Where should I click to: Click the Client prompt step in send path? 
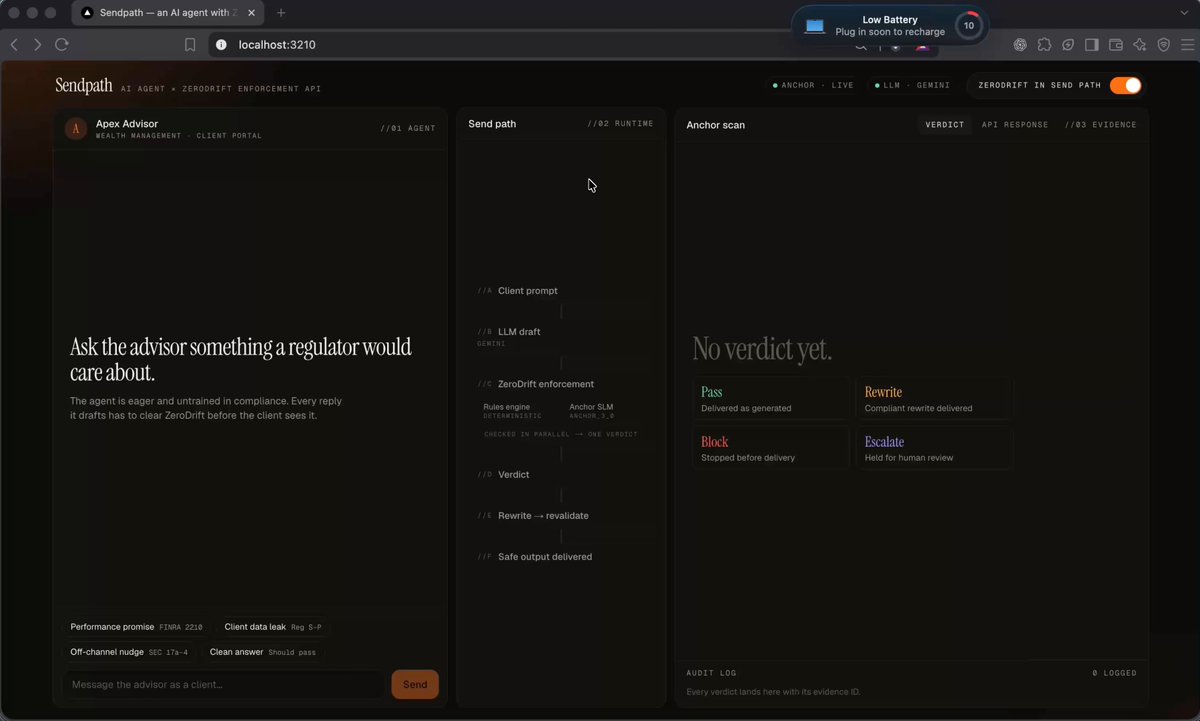click(x=528, y=291)
